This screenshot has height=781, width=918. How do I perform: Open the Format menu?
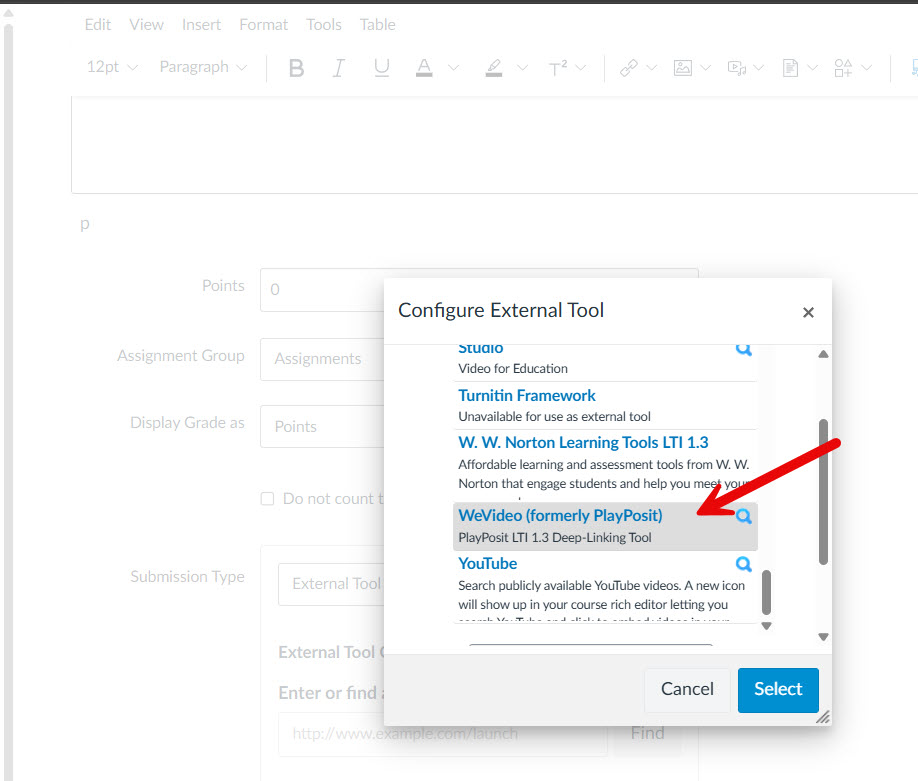click(263, 24)
